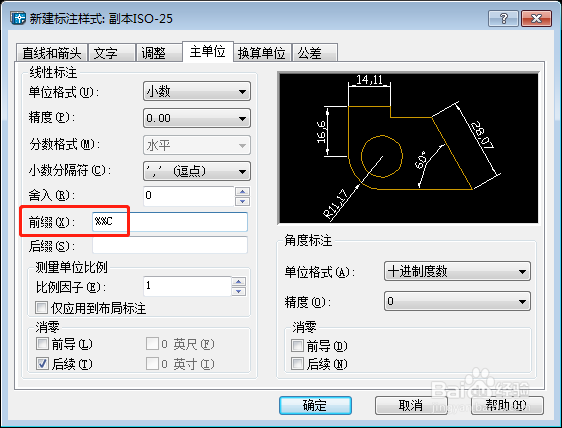Click the 前缀 input field containing %%C
The image size is (562, 428).
click(170, 222)
